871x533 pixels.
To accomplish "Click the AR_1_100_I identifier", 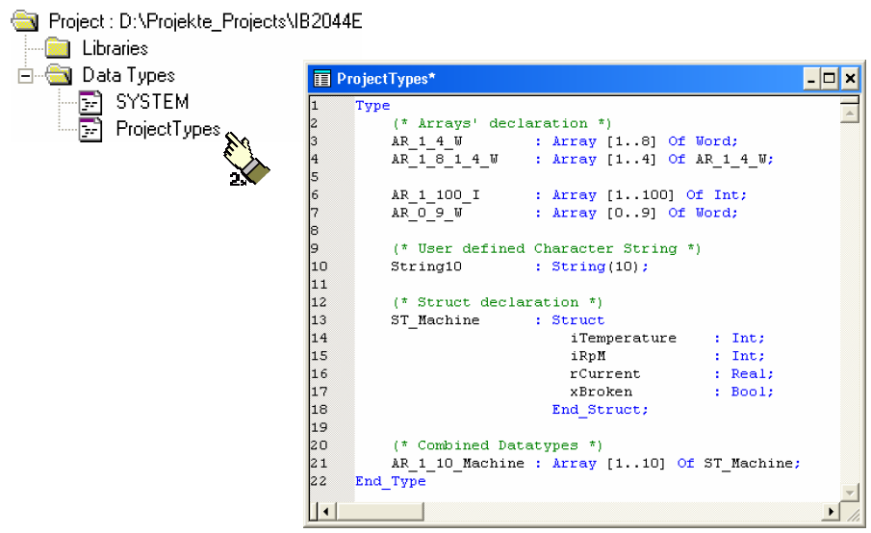I will point(436,195).
